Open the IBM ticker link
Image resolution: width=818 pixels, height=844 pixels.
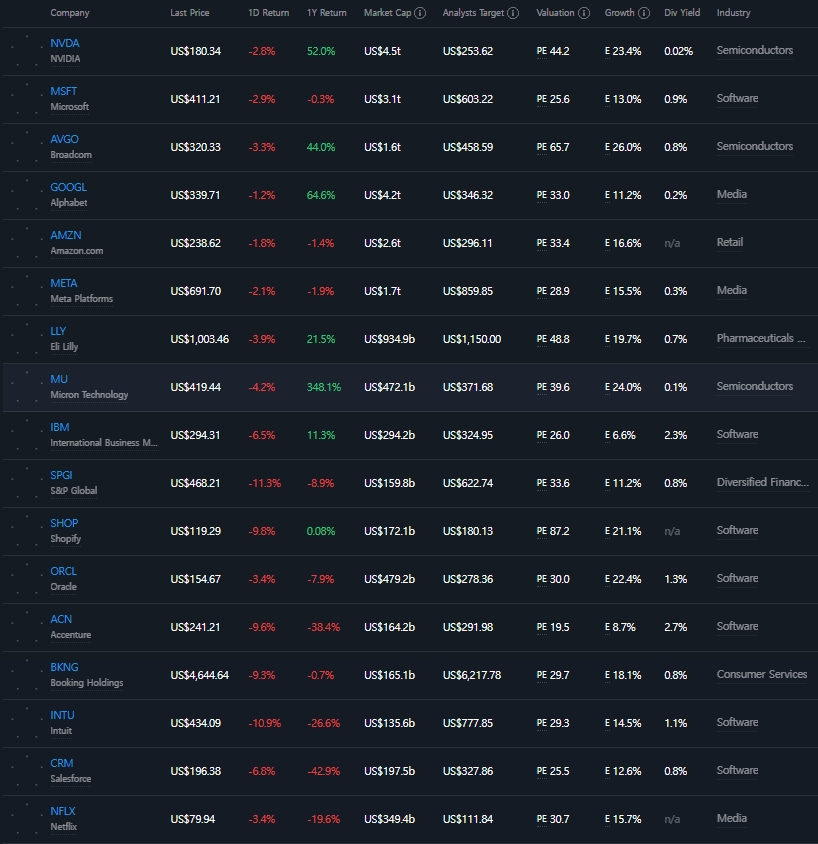(60, 427)
